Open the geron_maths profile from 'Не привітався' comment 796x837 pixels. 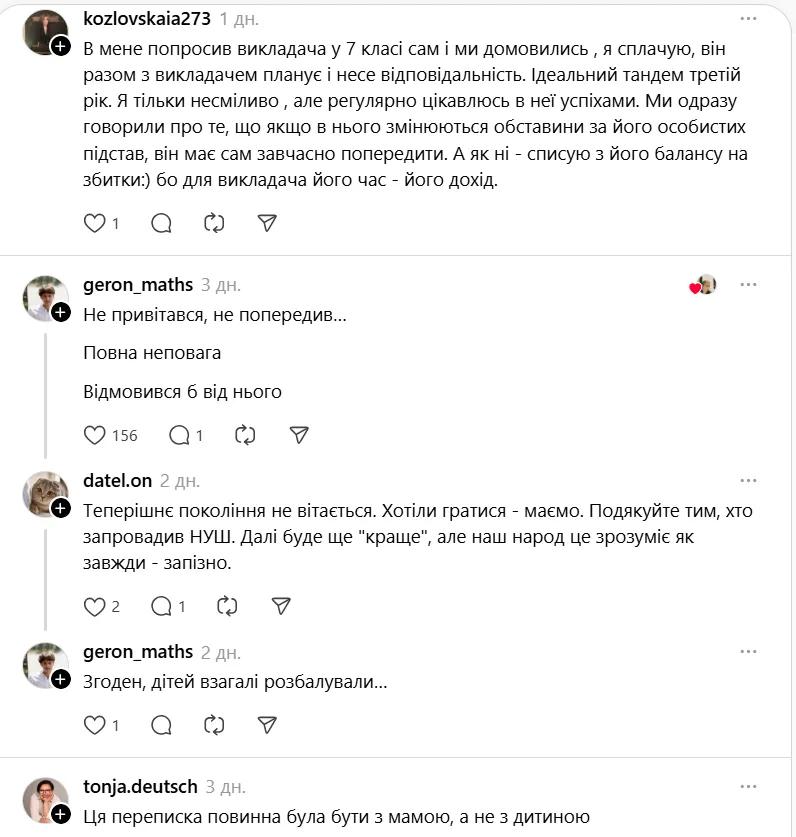138,285
